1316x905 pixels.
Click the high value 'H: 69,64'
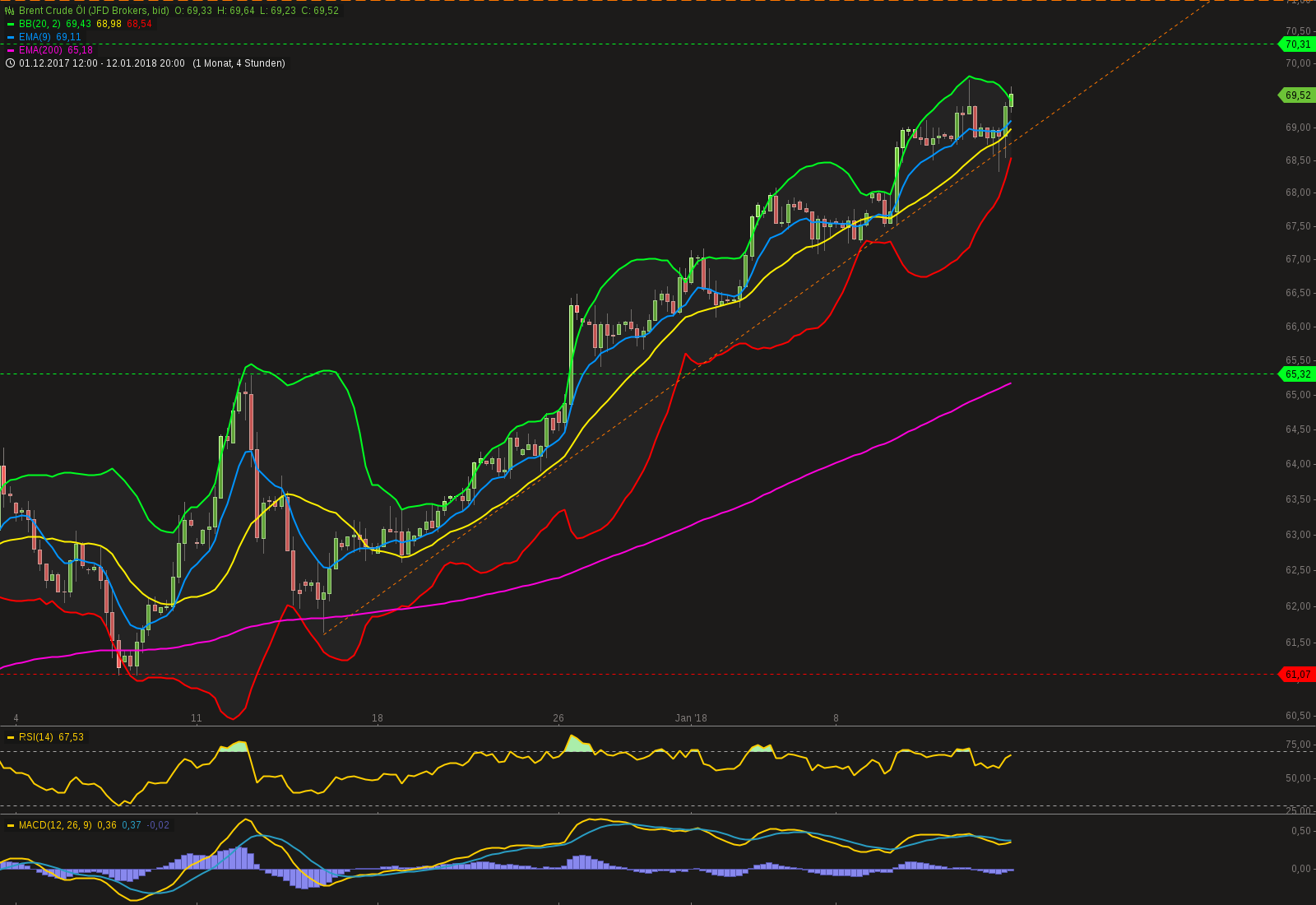coord(236,11)
